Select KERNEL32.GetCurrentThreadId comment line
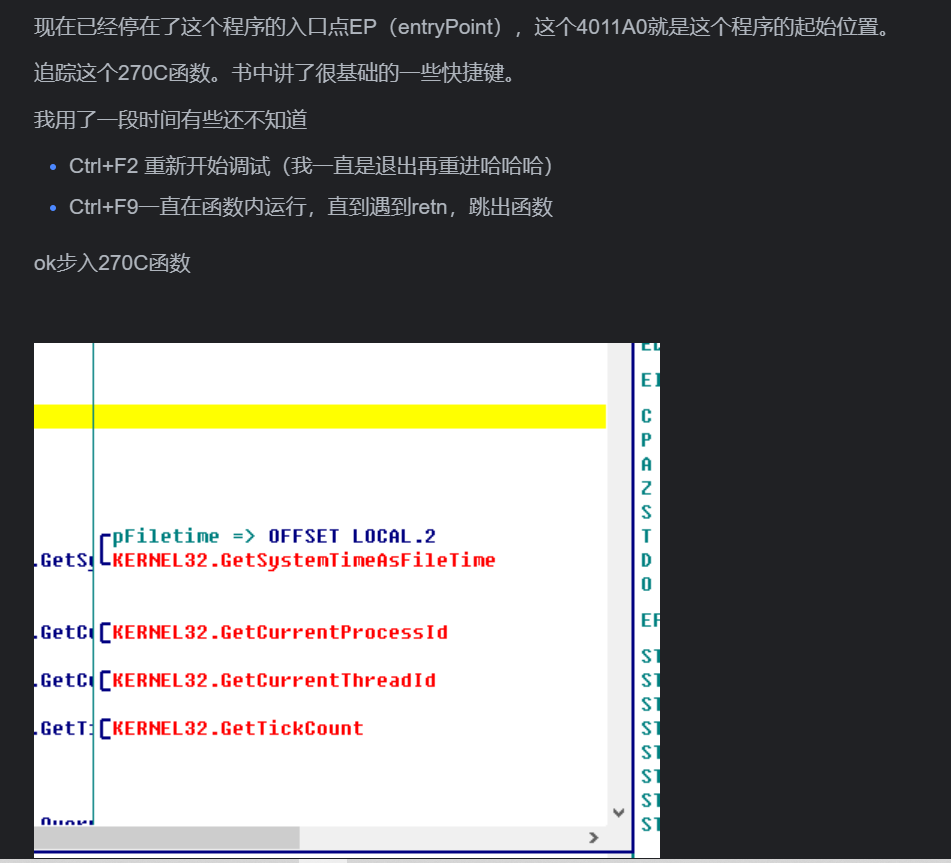 [274, 681]
